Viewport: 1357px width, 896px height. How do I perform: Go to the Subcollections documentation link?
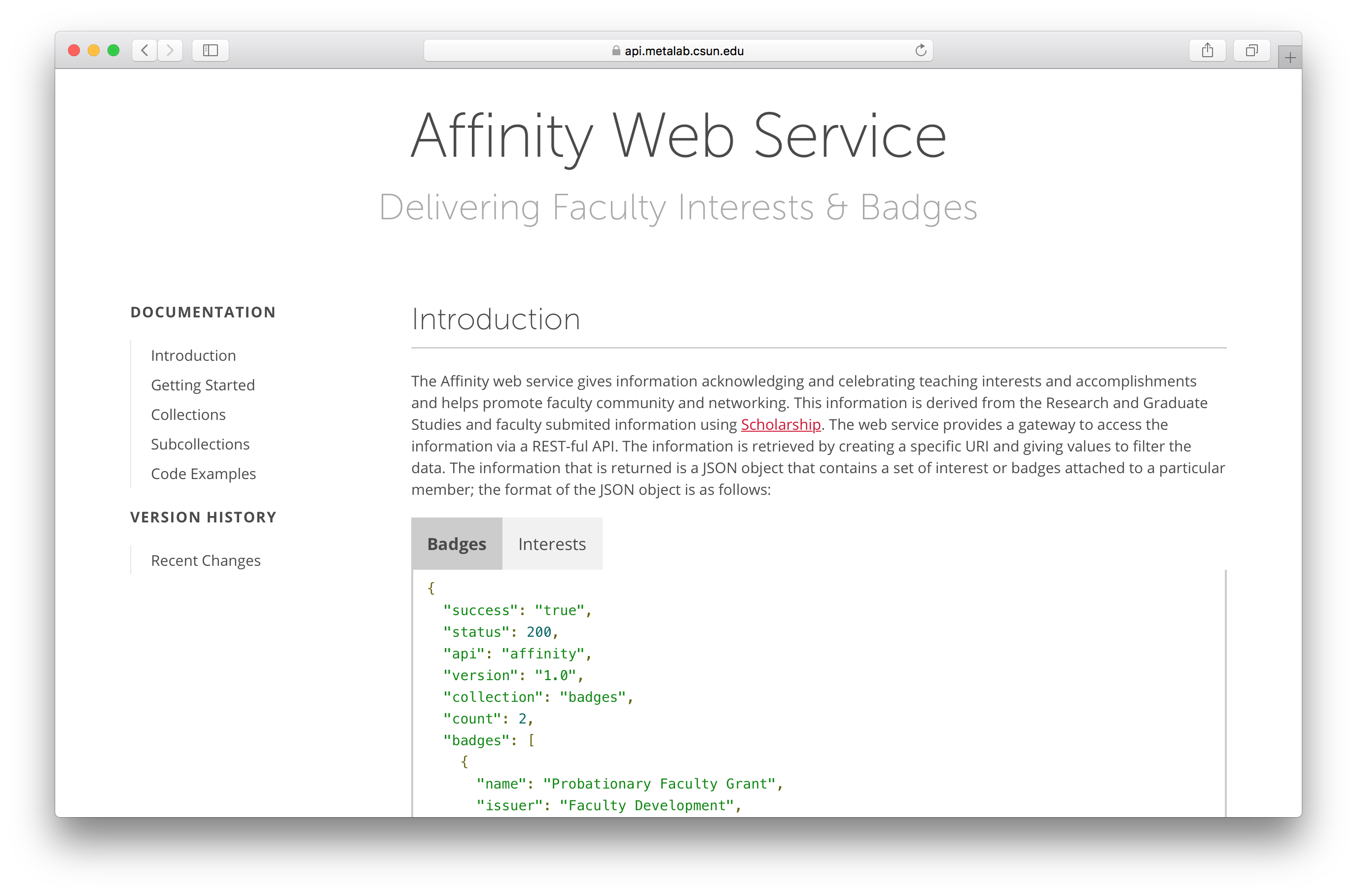click(x=200, y=444)
